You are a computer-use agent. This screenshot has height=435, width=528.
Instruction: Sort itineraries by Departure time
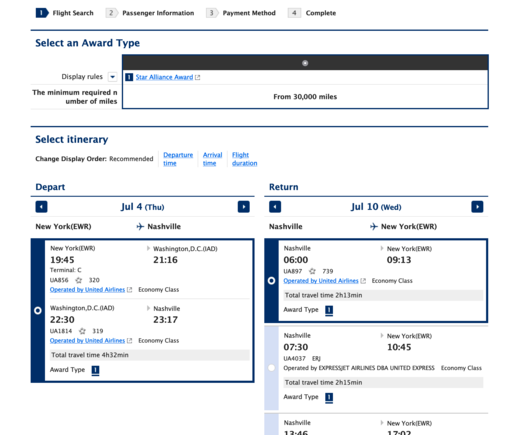pyautogui.click(x=178, y=159)
